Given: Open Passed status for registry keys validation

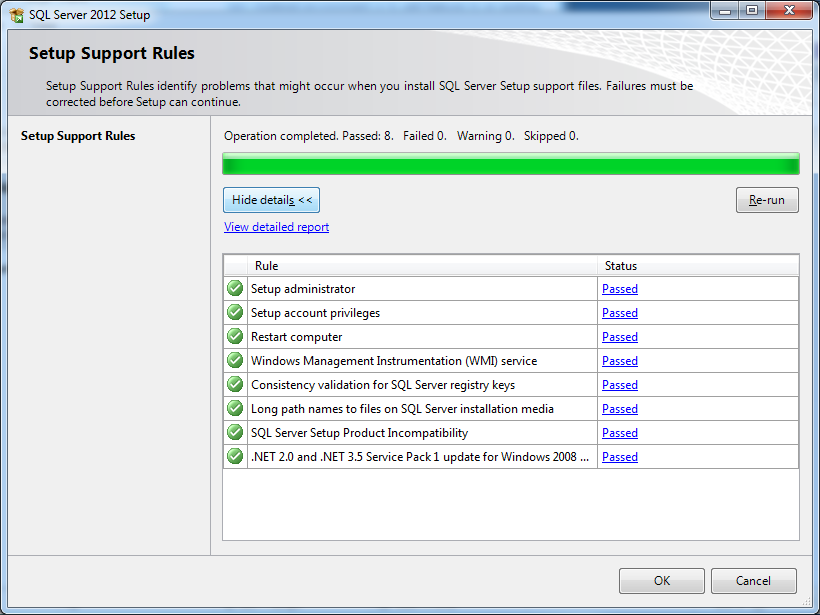Looking at the screenshot, I should click(620, 385).
